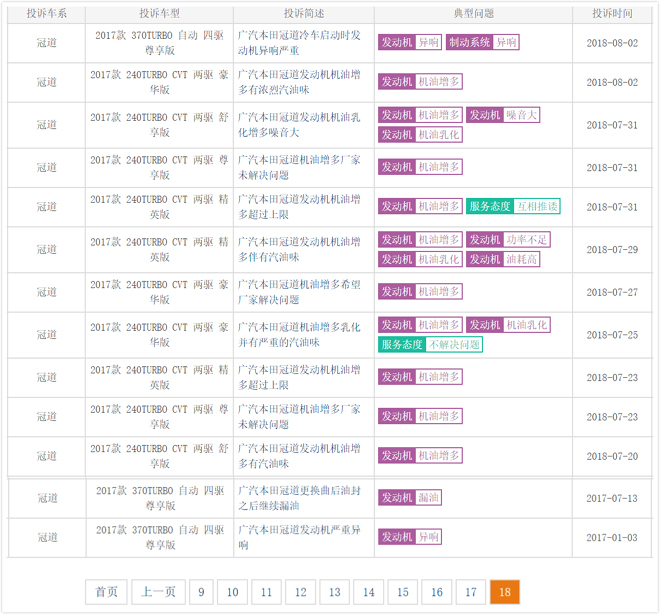The width and height of the screenshot is (660, 615).
Task: Click the date 2018-07-20
Action: point(612,457)
